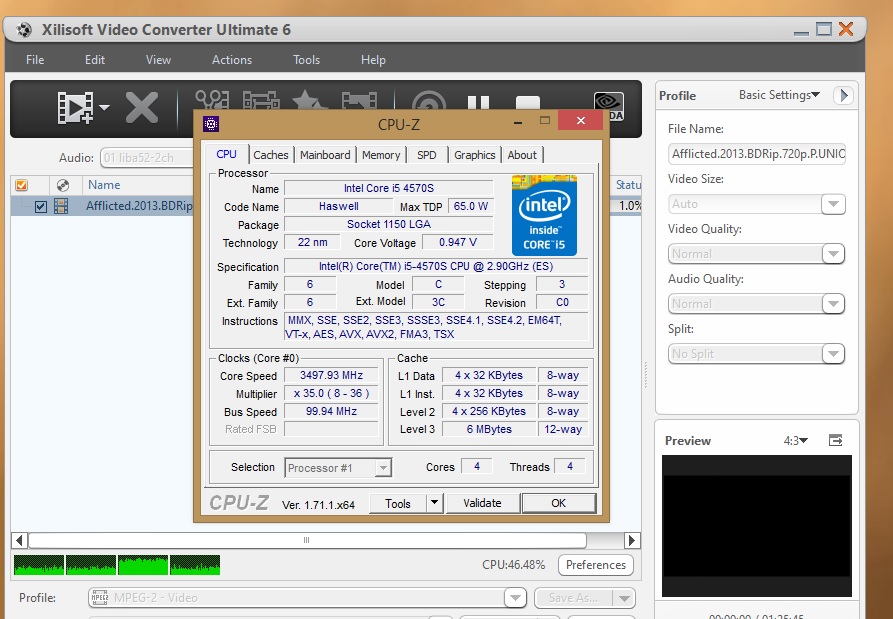Click the Xilisoft app logo icon

tap(24, 30)
